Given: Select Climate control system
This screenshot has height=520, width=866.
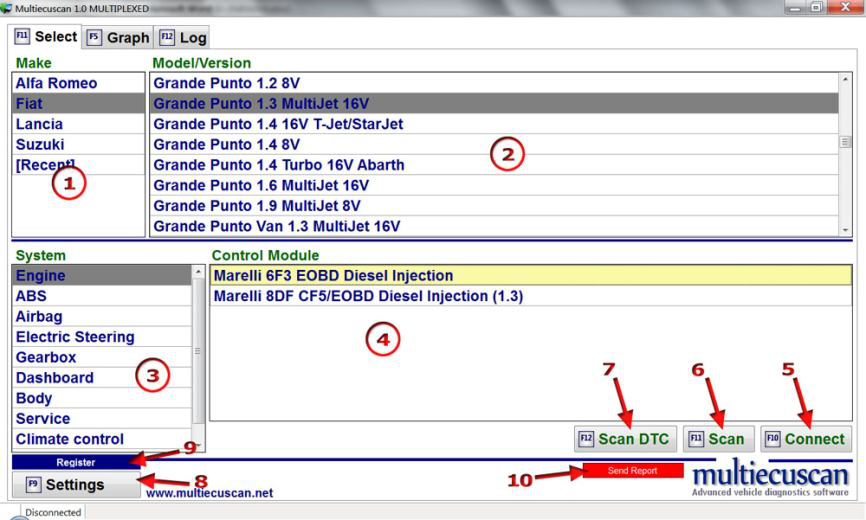Looking at the screenshot, I should pos(70,439).
